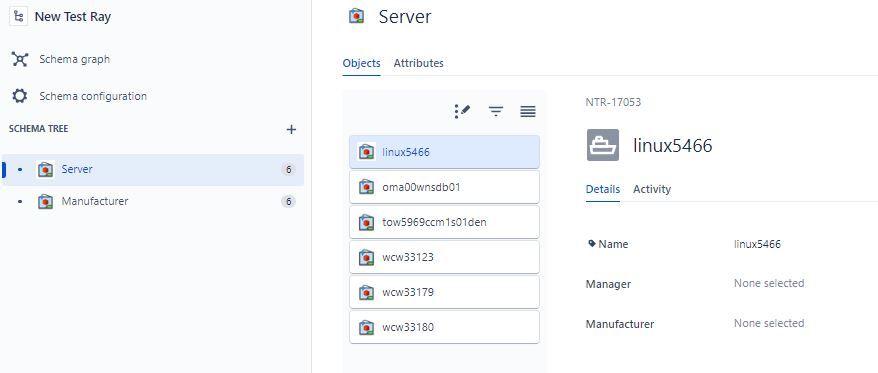Open bulk edit icon above the object list
878x373 pixels.
462,111
